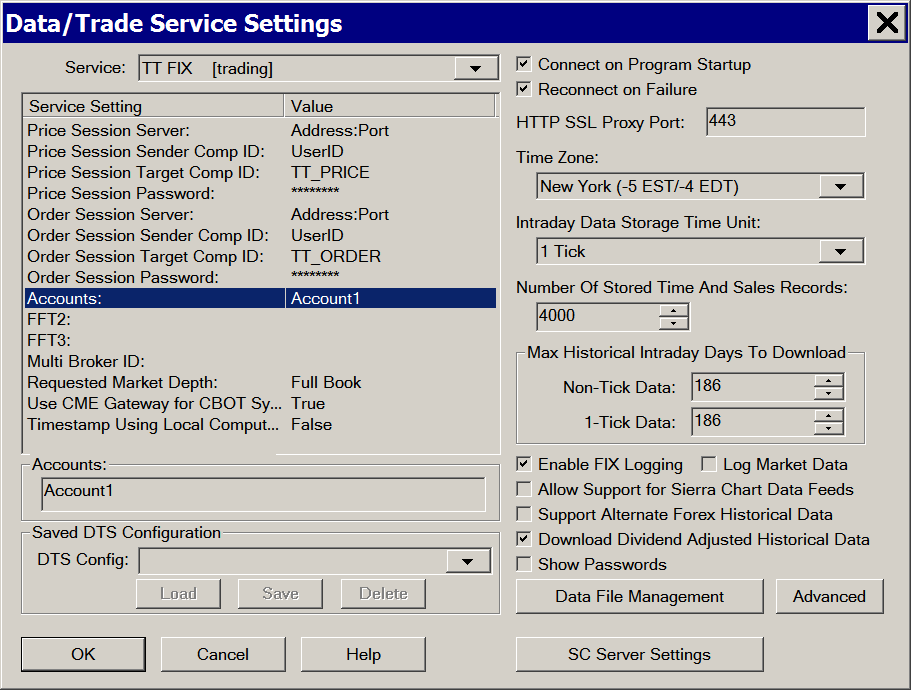Toggle Download Dividend Adjusted Historical Data
This screenshot has width=911, height=690.
(x=523, y=539)
